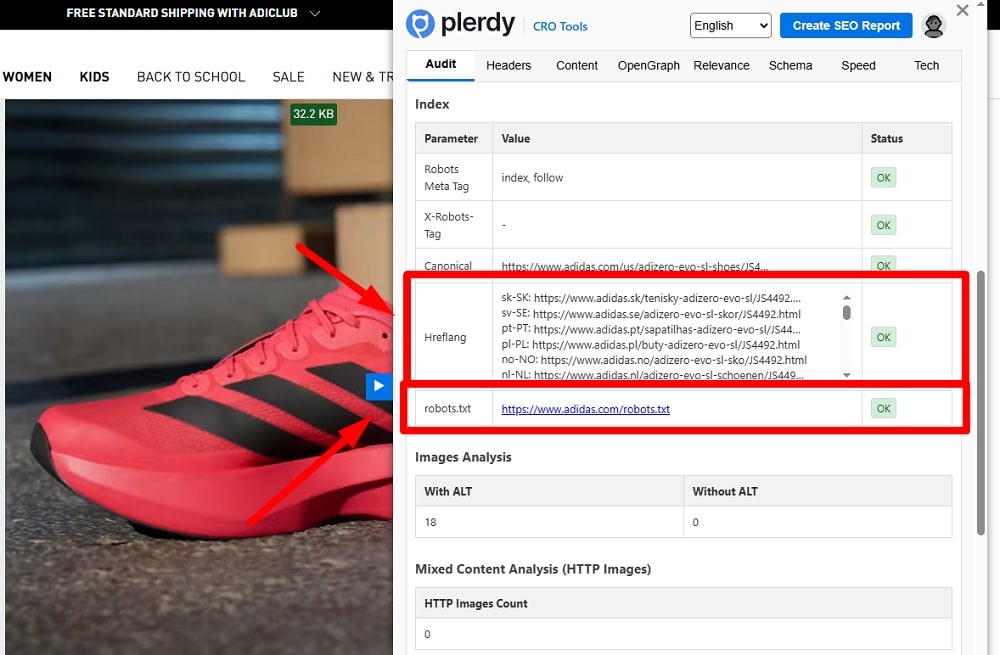The height and width of the screenshot is (655, 1000).
Task: Open the English language dropdown
Action: 730,25
